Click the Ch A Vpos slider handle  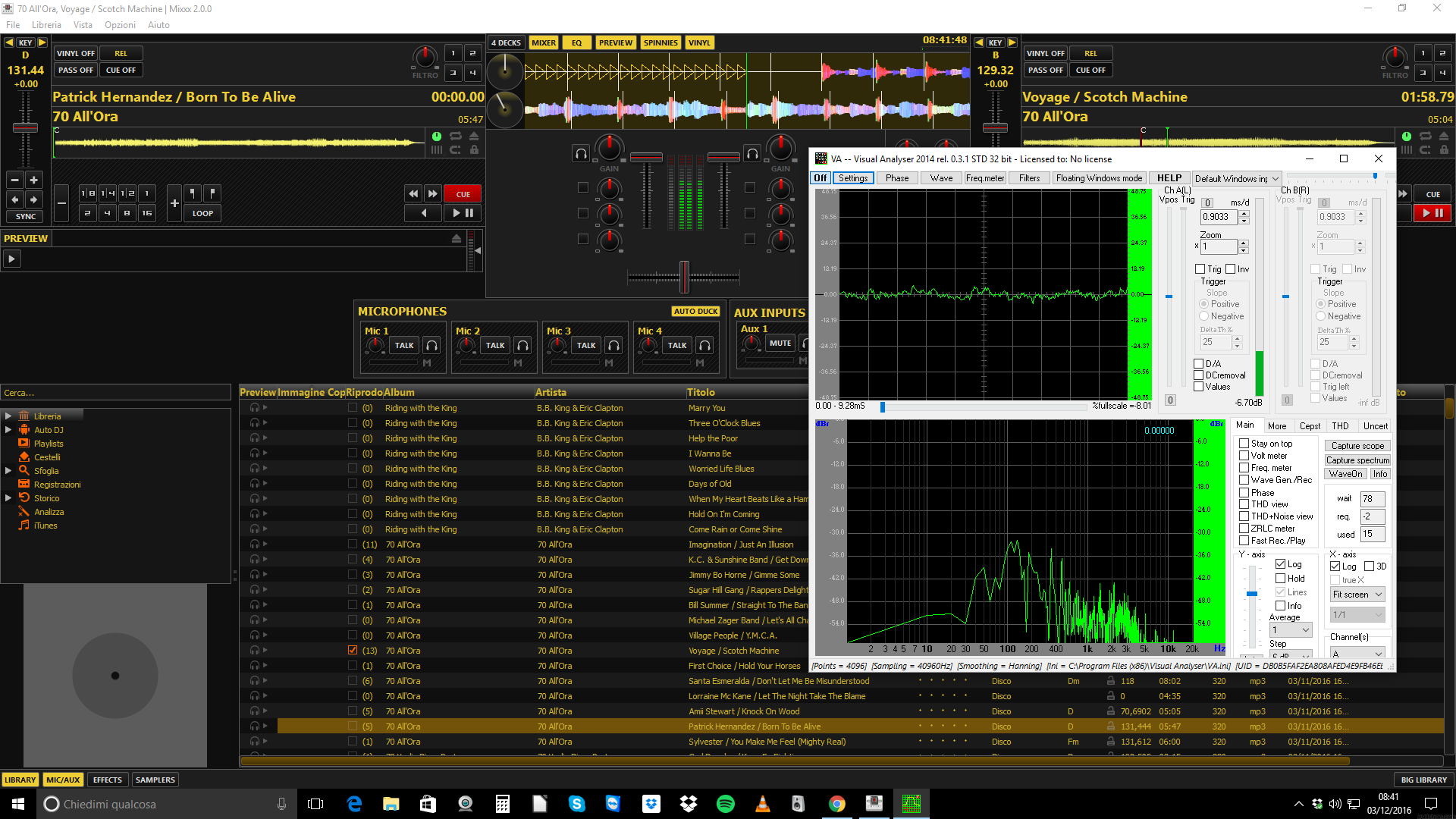pyautogui.click(x=1169, y=297)
